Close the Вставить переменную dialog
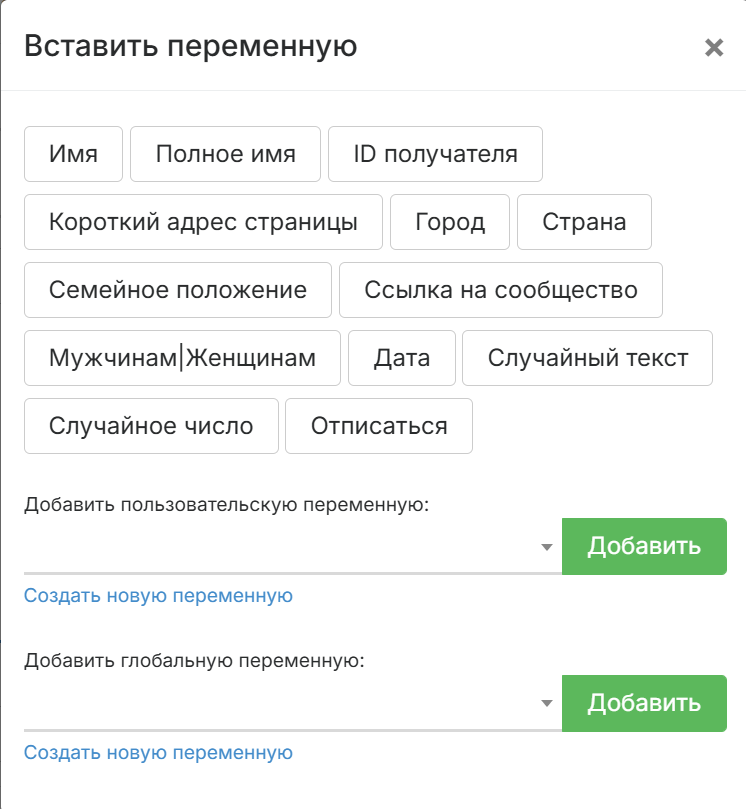Image resolution: width=746 pixels, height=809 pixels. tap(713, 48)
